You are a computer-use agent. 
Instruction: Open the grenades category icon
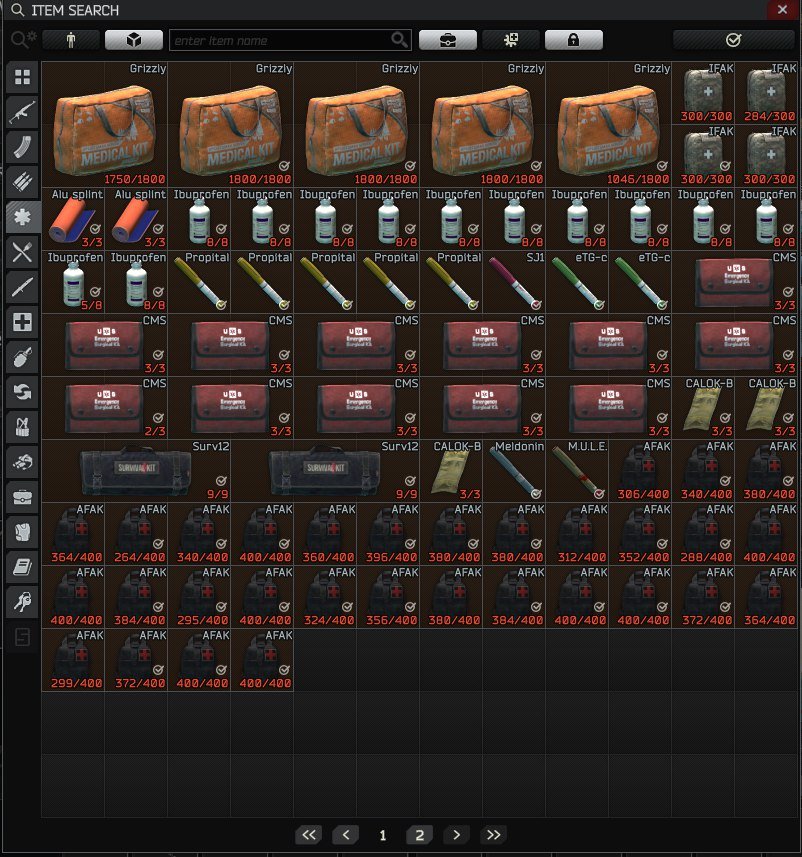click(22, 357)
